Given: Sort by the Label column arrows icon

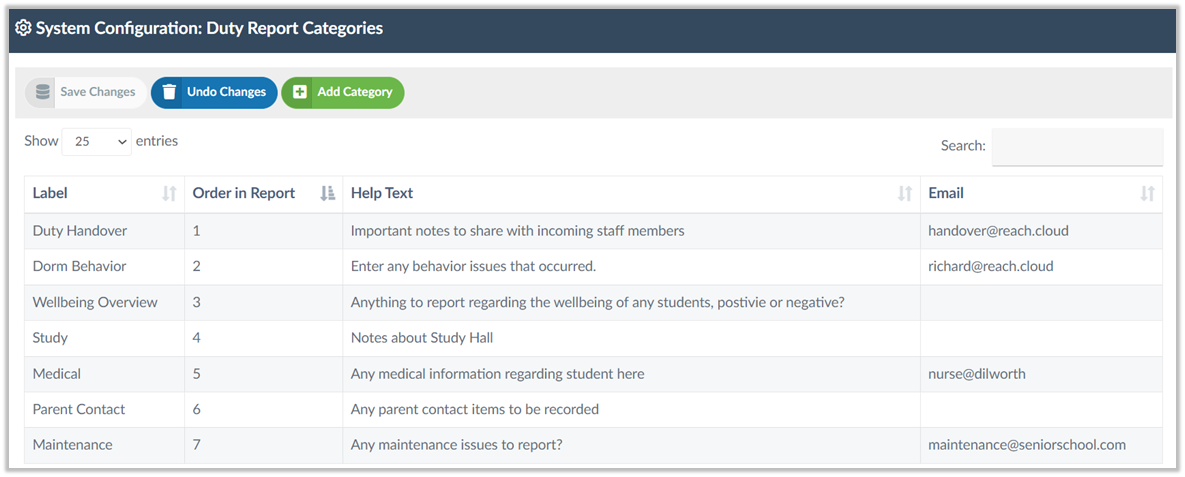Looking at the screenshot, I should [169, 194].
